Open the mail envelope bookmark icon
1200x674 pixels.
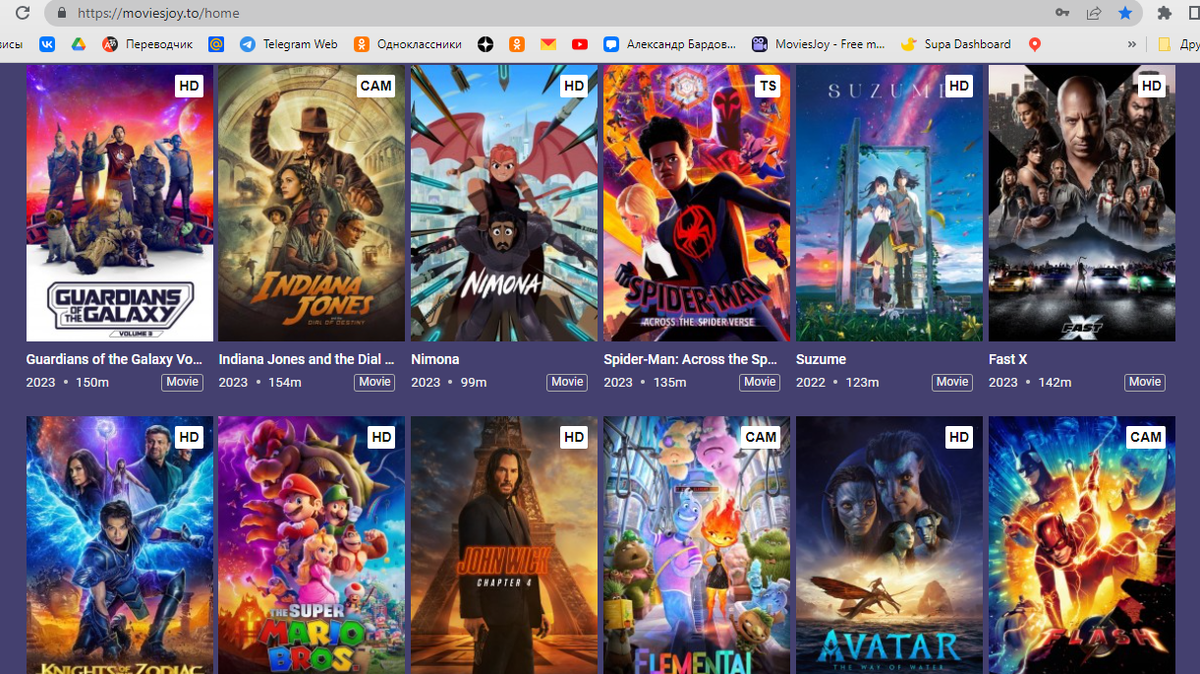(548, 44)
